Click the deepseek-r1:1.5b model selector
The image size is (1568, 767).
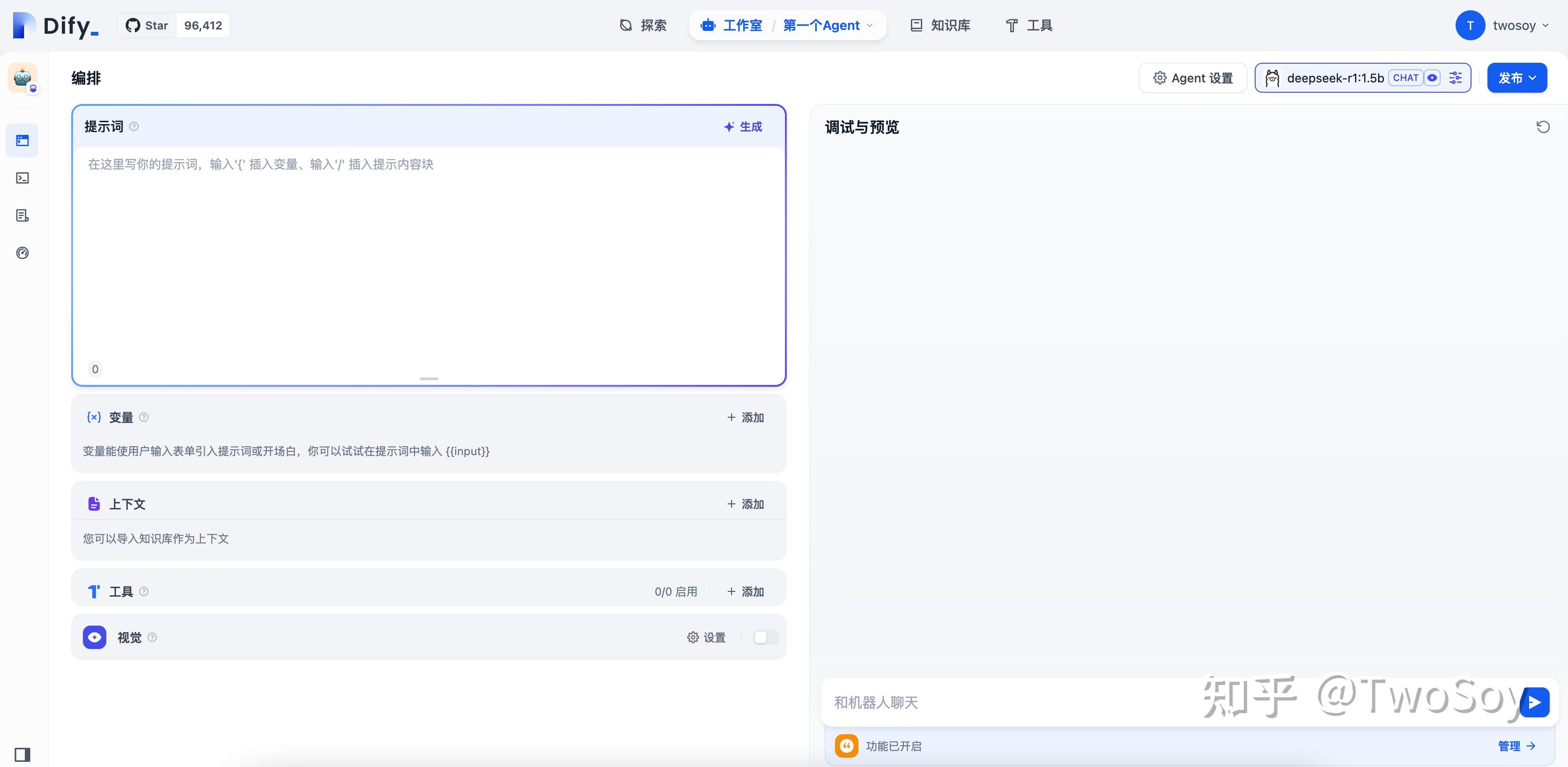tap(1336, 77)
